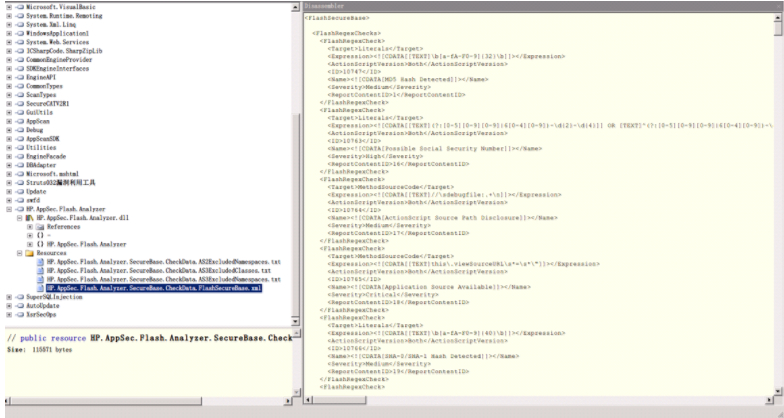Click the ScanTypes assembly icon
This screenshot has height=418, width=784.
click(x=20, y=95)
